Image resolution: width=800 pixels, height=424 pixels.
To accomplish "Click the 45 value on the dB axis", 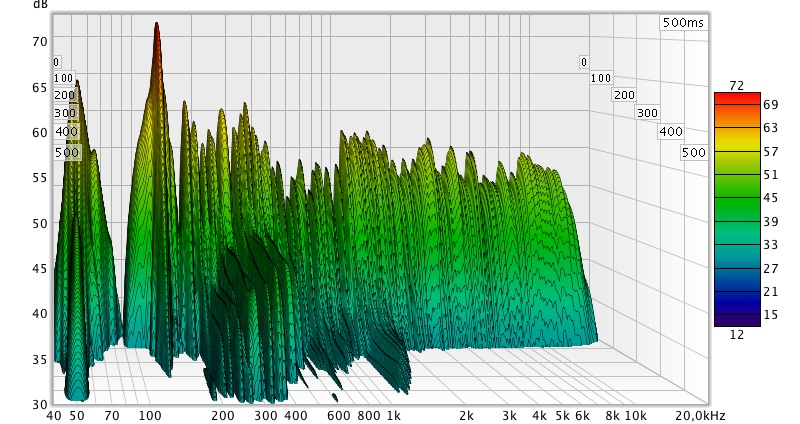I will [x=40, y=269].
